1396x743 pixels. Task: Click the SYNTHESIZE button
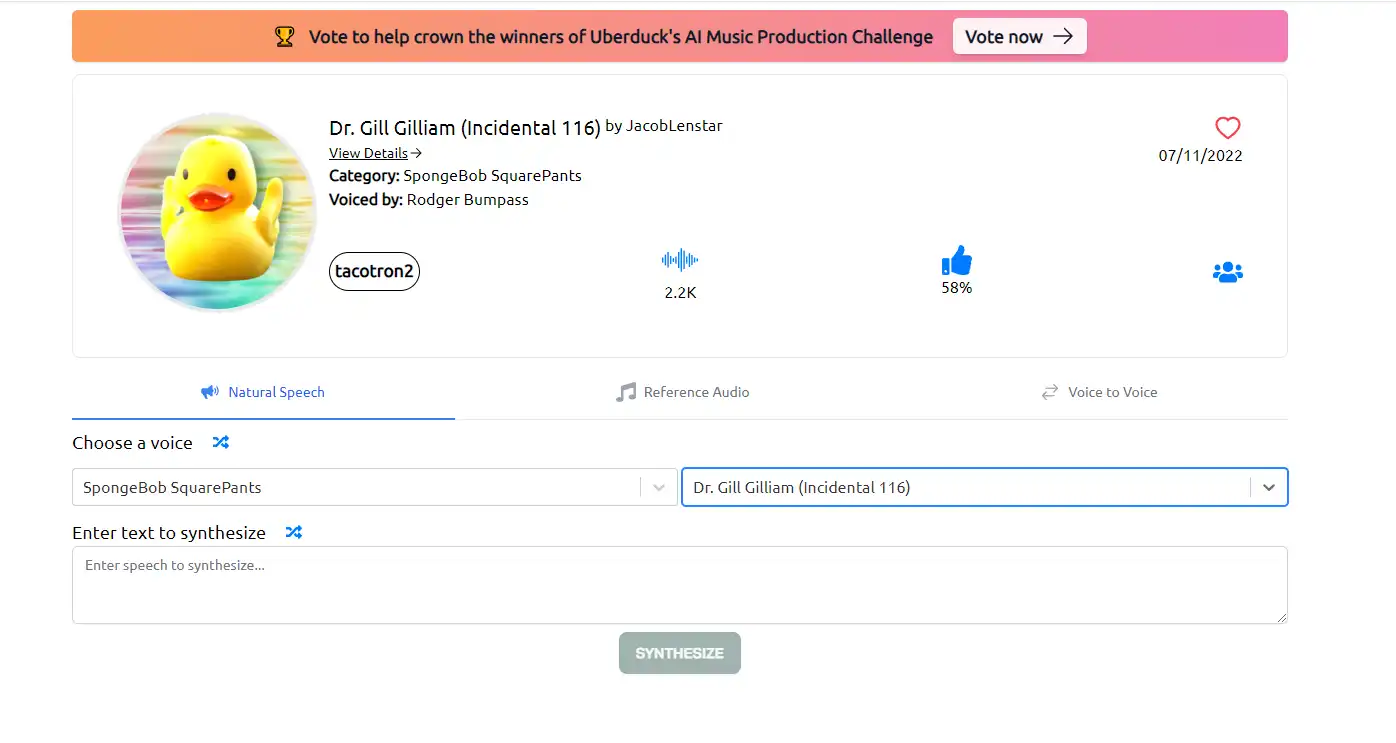680,653
